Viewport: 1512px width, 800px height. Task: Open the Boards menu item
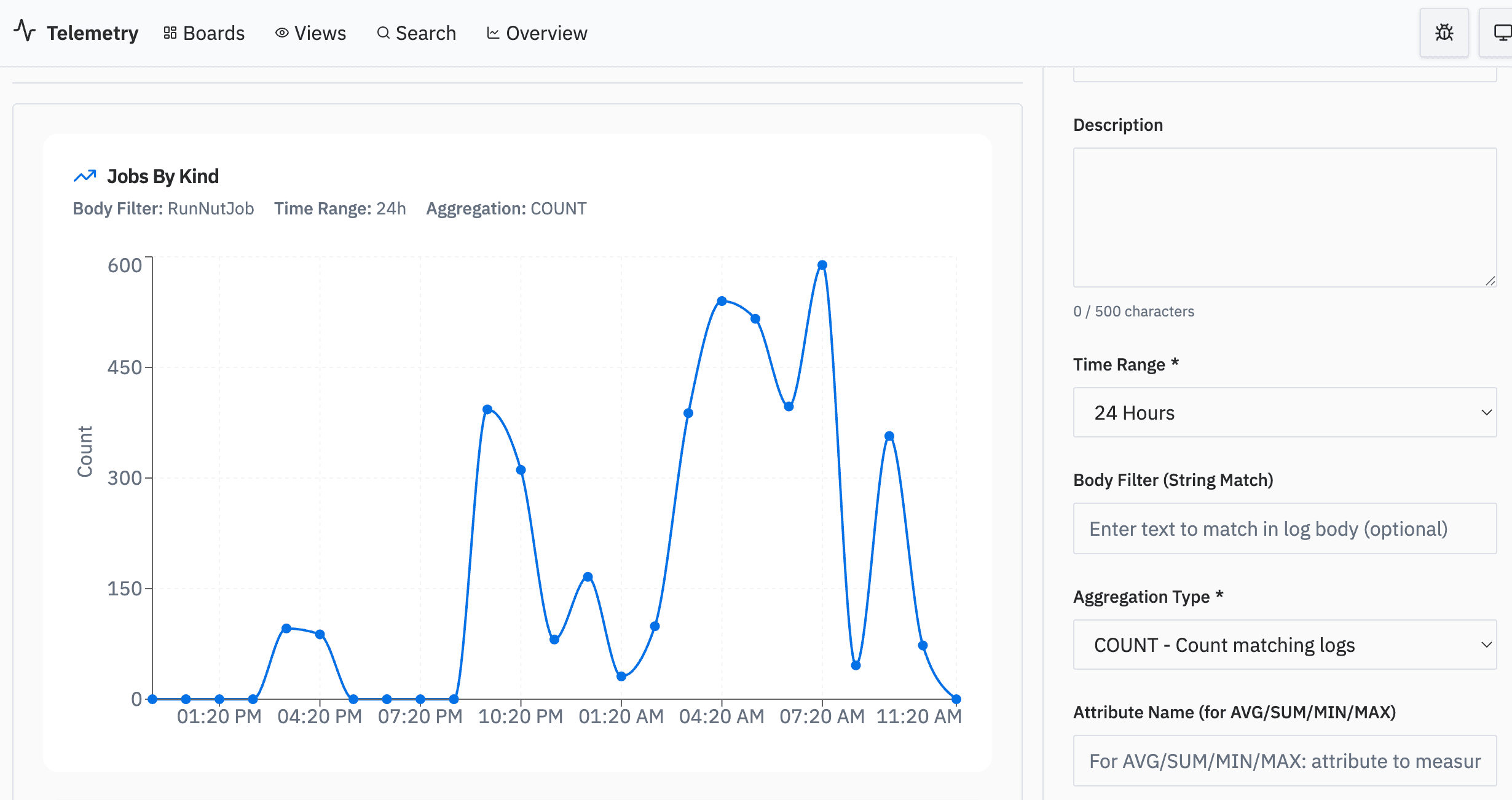coord(213,33)
